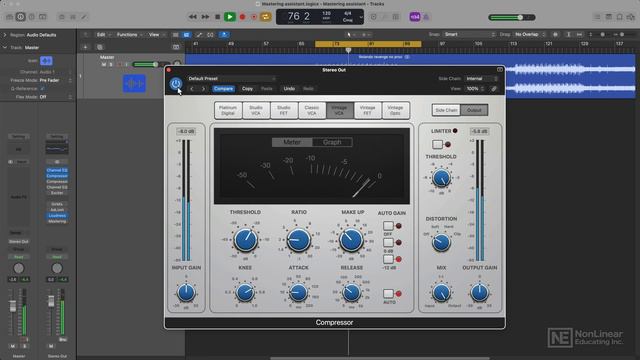Open the Editors pencil icon
Image resolution: width=640 pixels, height=360 pixels.
point(84,17)
